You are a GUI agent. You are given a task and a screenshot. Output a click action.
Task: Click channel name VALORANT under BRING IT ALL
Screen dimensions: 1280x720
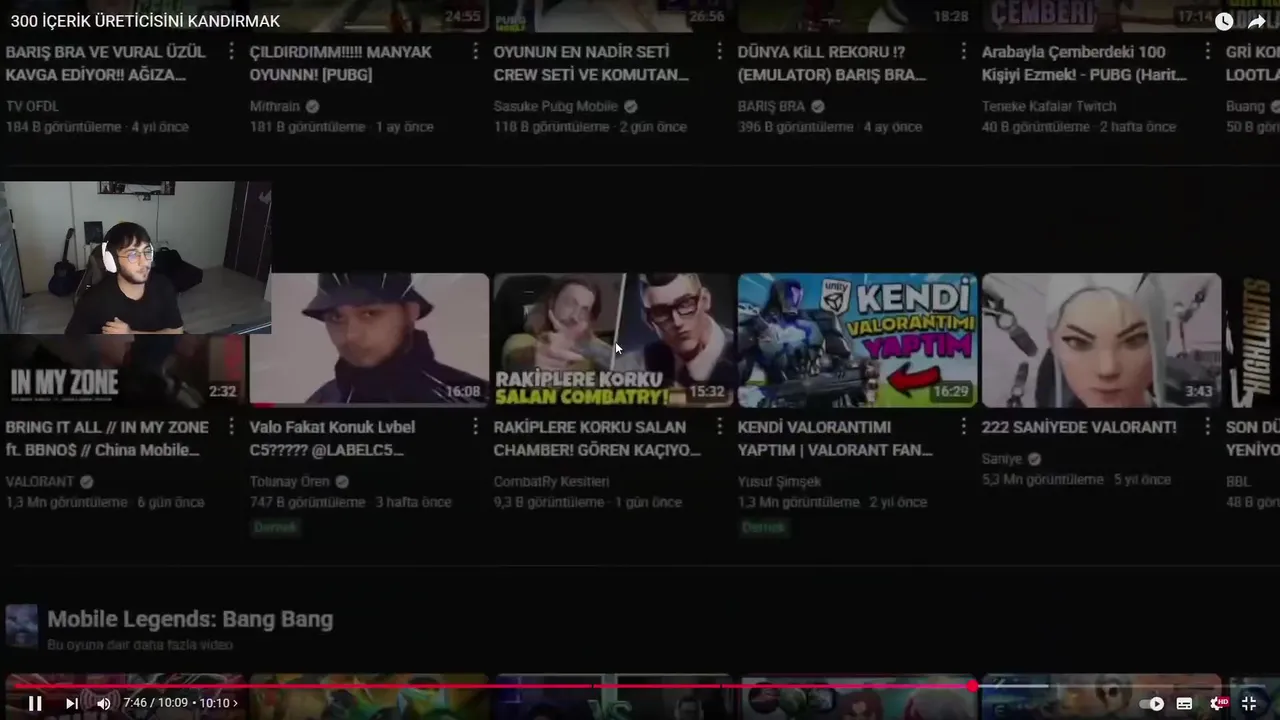(40, 481)
